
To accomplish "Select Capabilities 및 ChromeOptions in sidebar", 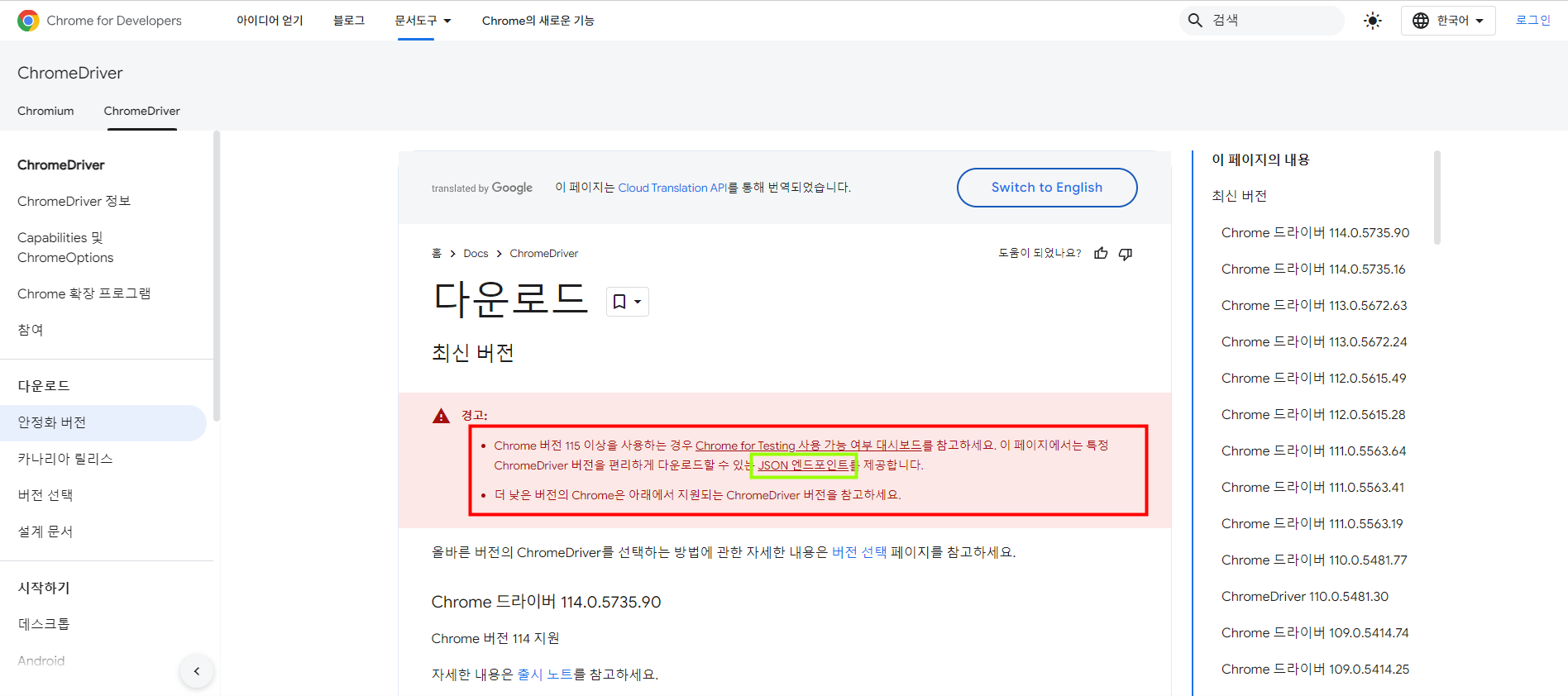I will (x=65, y=247).
